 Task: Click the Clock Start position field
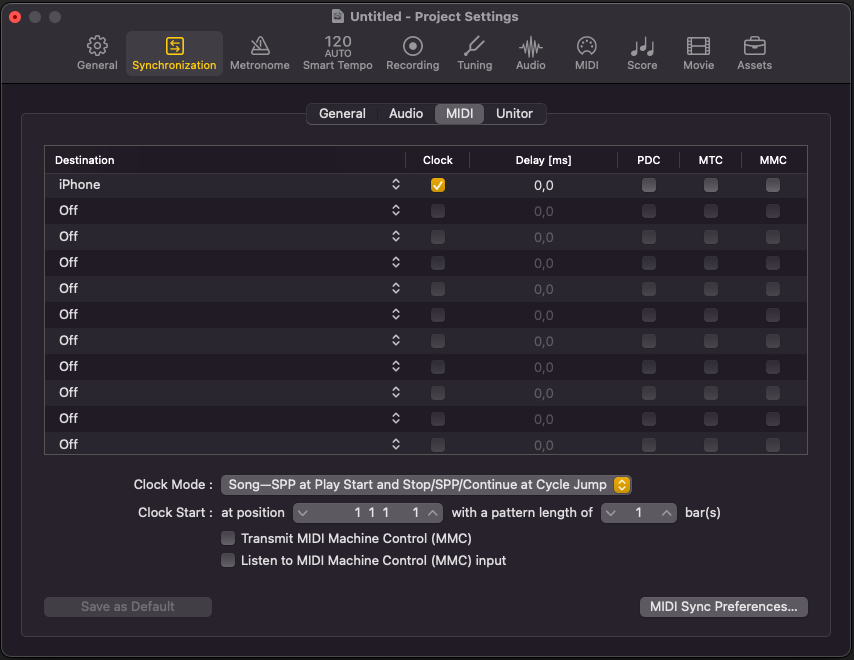(x=368, y=513)
